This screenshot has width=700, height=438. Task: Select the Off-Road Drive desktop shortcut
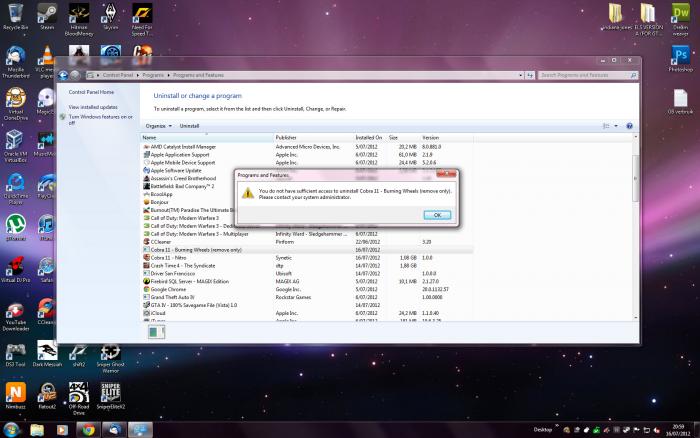[x=79, y=398]
